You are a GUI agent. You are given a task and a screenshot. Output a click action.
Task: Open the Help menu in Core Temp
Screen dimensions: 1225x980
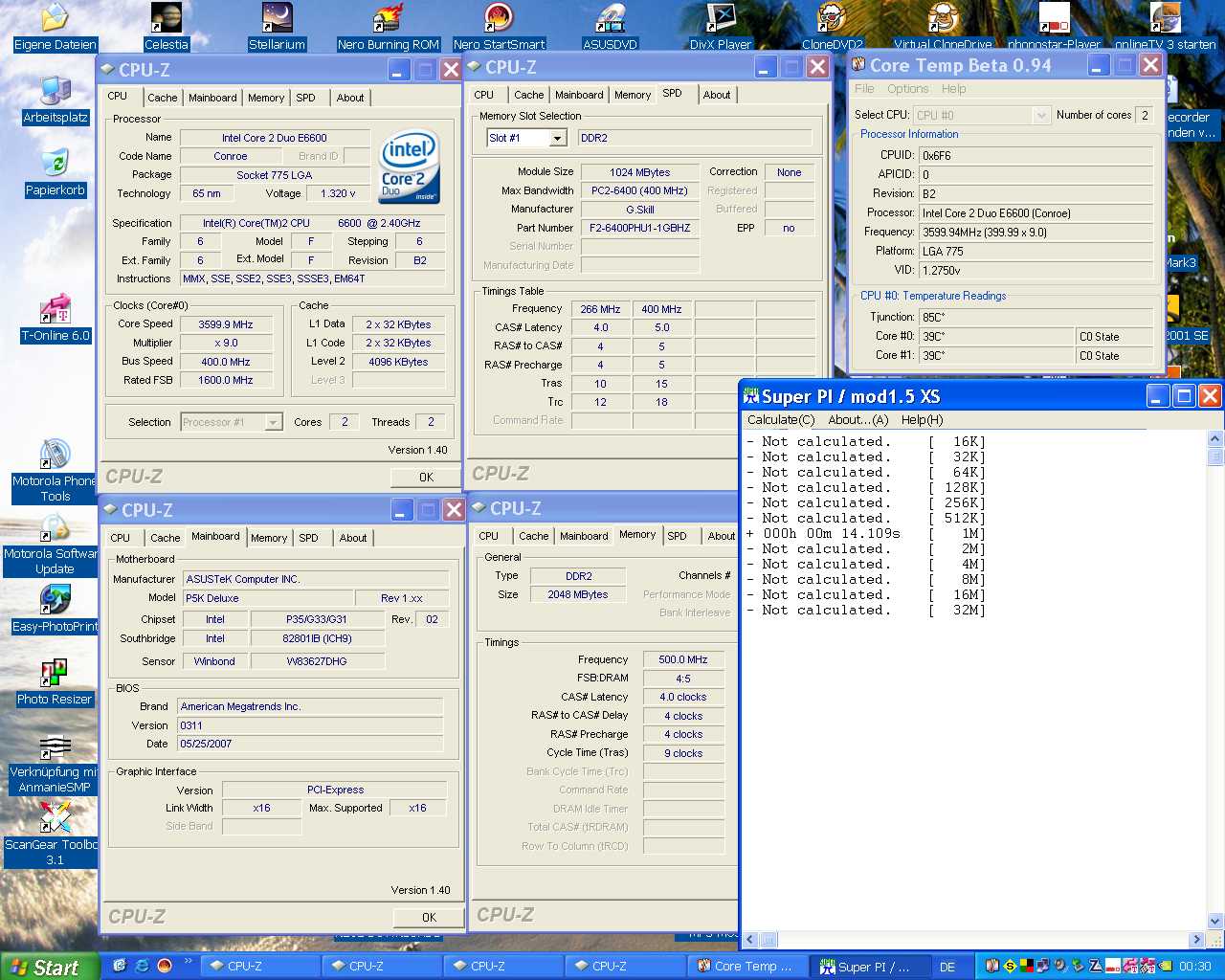pos(953,89)
